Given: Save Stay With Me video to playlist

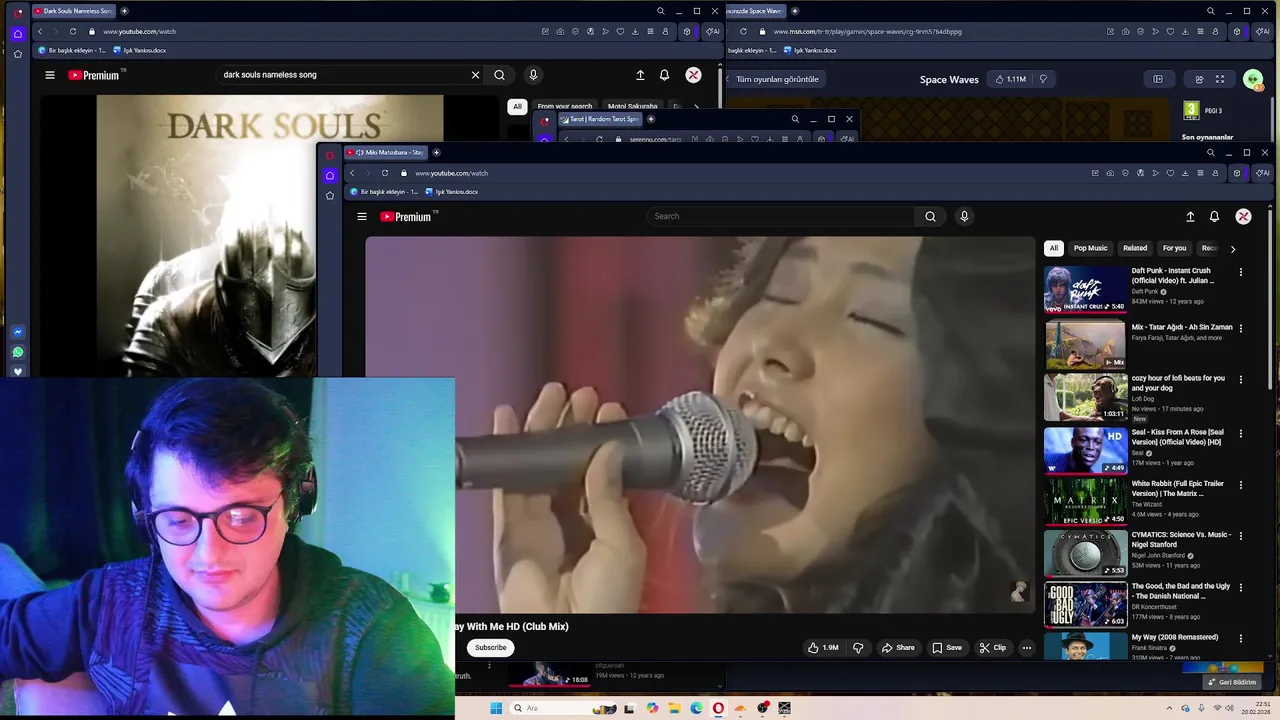Looking at the screenshot, I should pos(947,647).
